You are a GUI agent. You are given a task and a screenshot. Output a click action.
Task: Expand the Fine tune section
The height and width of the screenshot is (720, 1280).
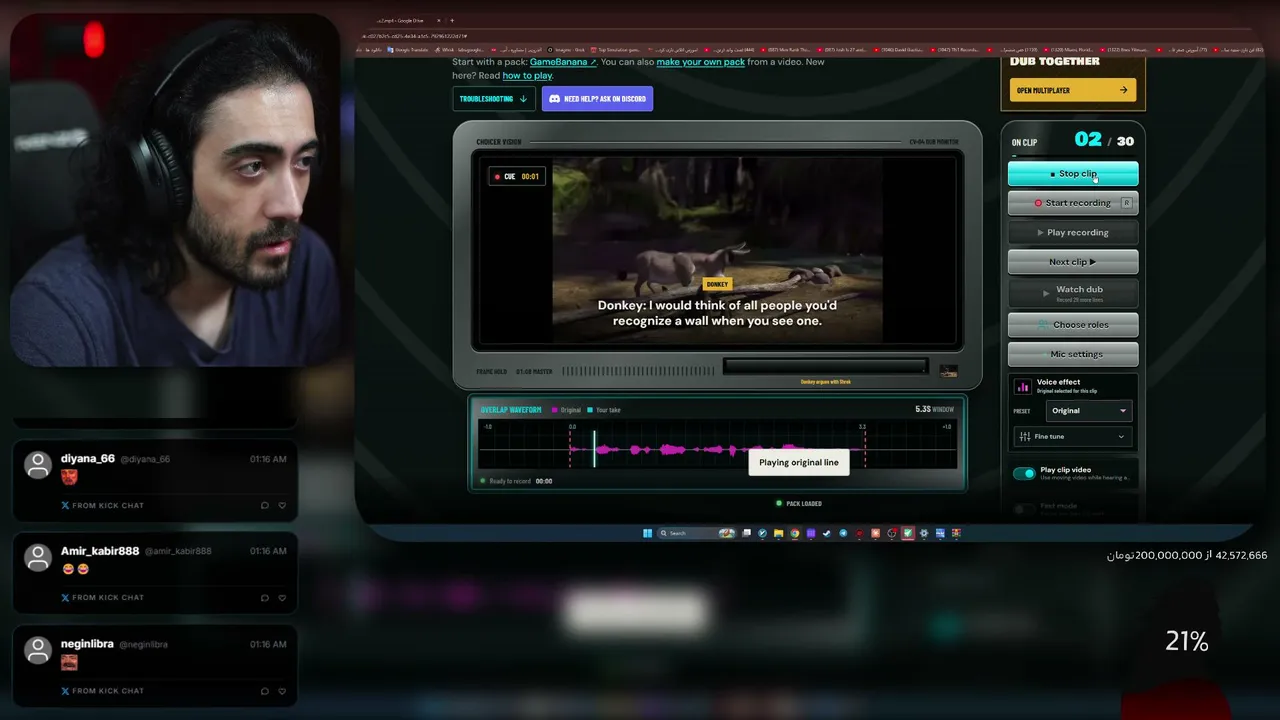1072,437
